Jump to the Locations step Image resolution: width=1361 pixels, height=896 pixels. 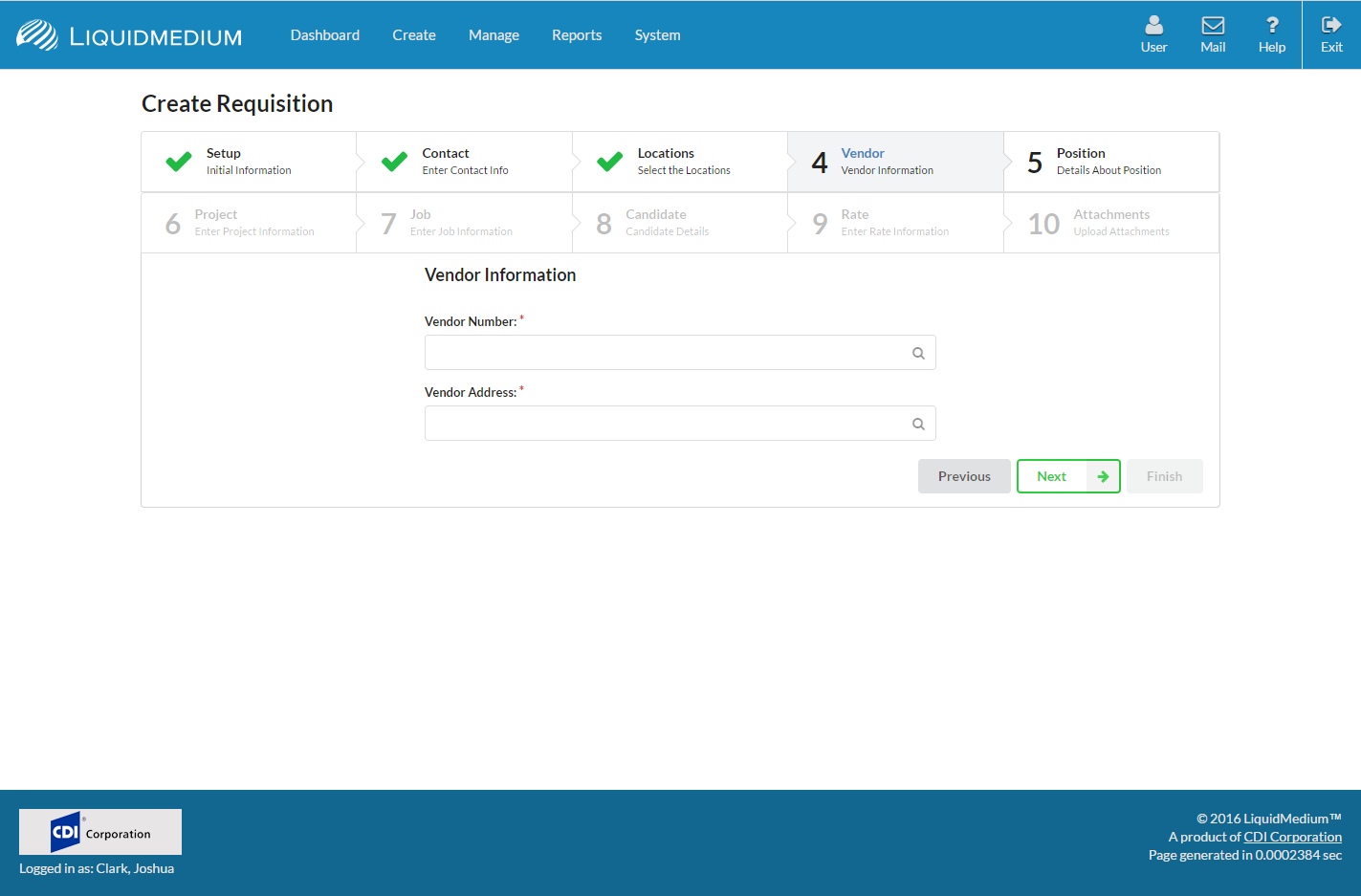tap(680, 162)
